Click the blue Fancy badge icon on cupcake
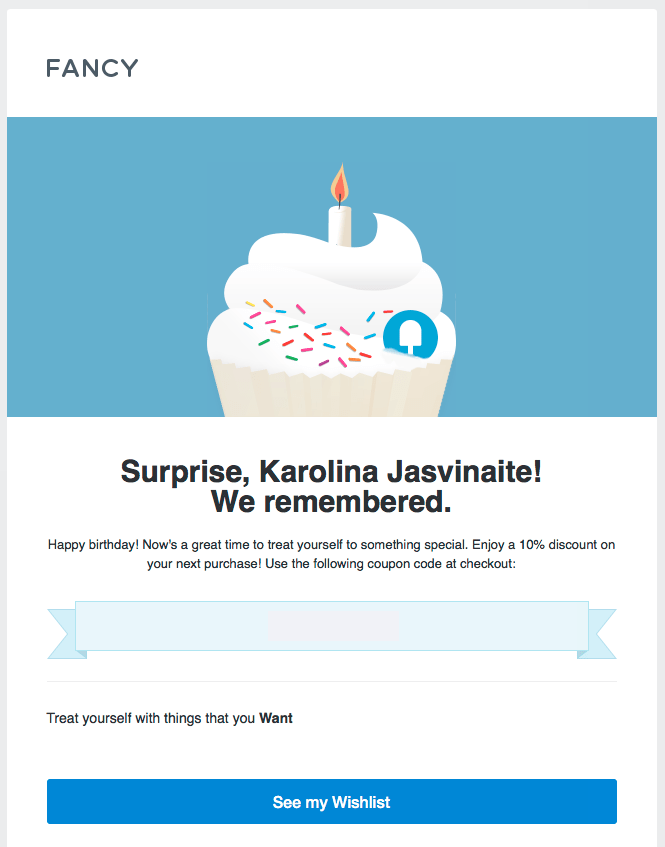 tap(409, 335)
